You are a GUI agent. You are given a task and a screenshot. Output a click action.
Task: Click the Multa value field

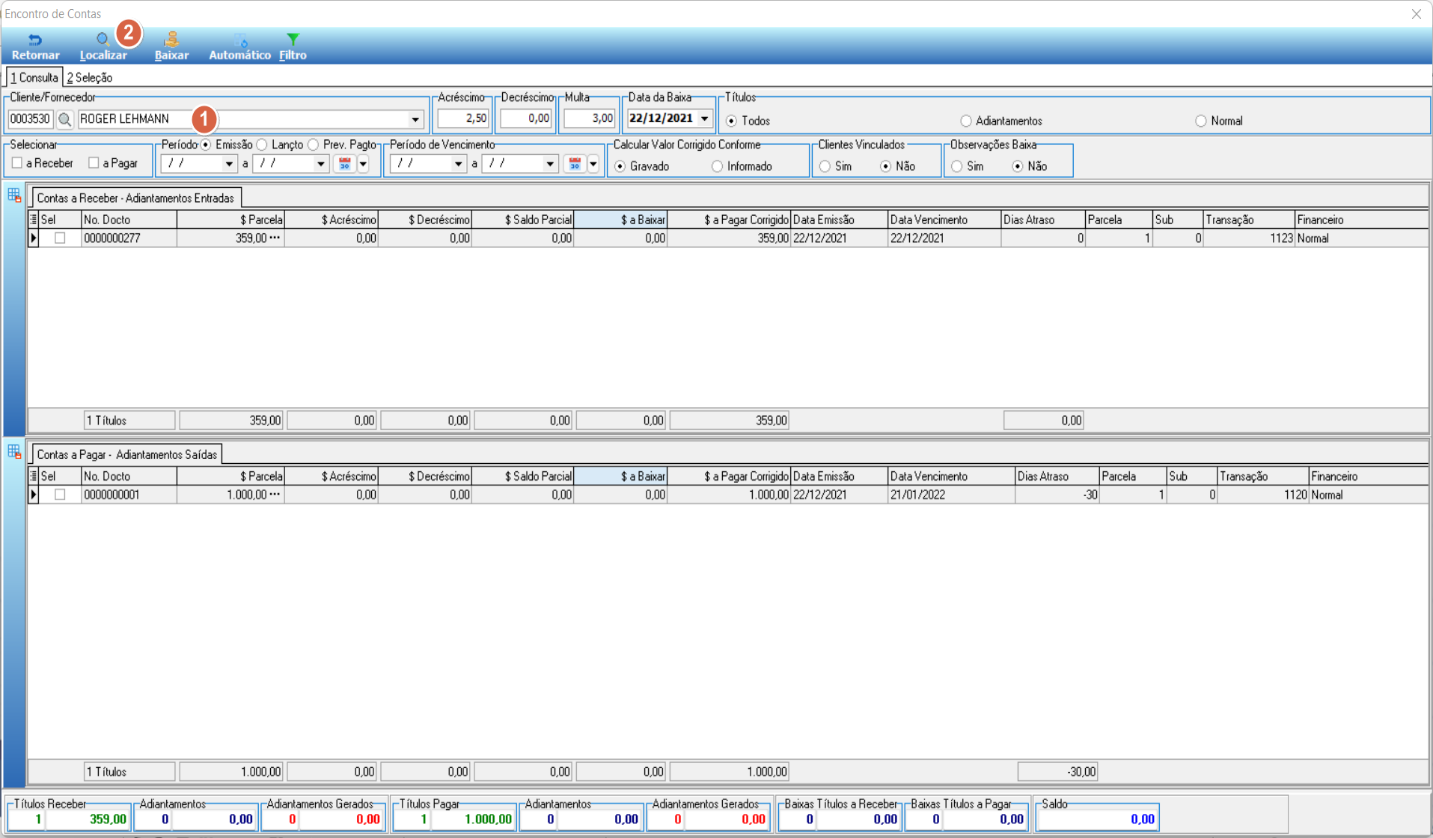(x=588, y=119)
